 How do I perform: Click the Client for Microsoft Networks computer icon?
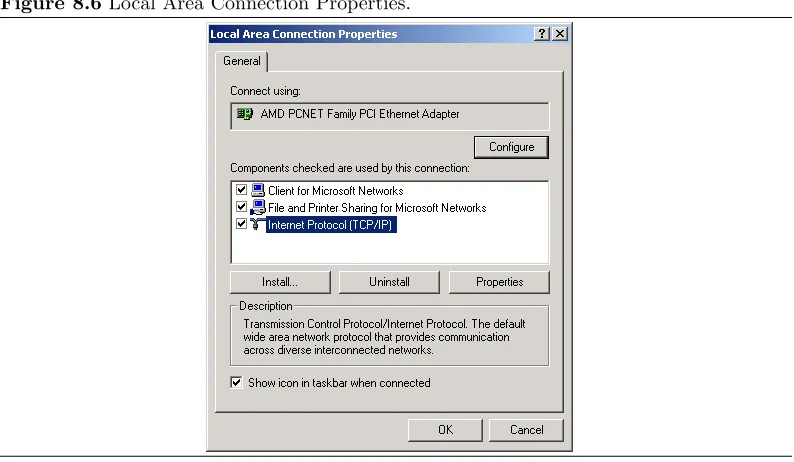click(258, 190)
